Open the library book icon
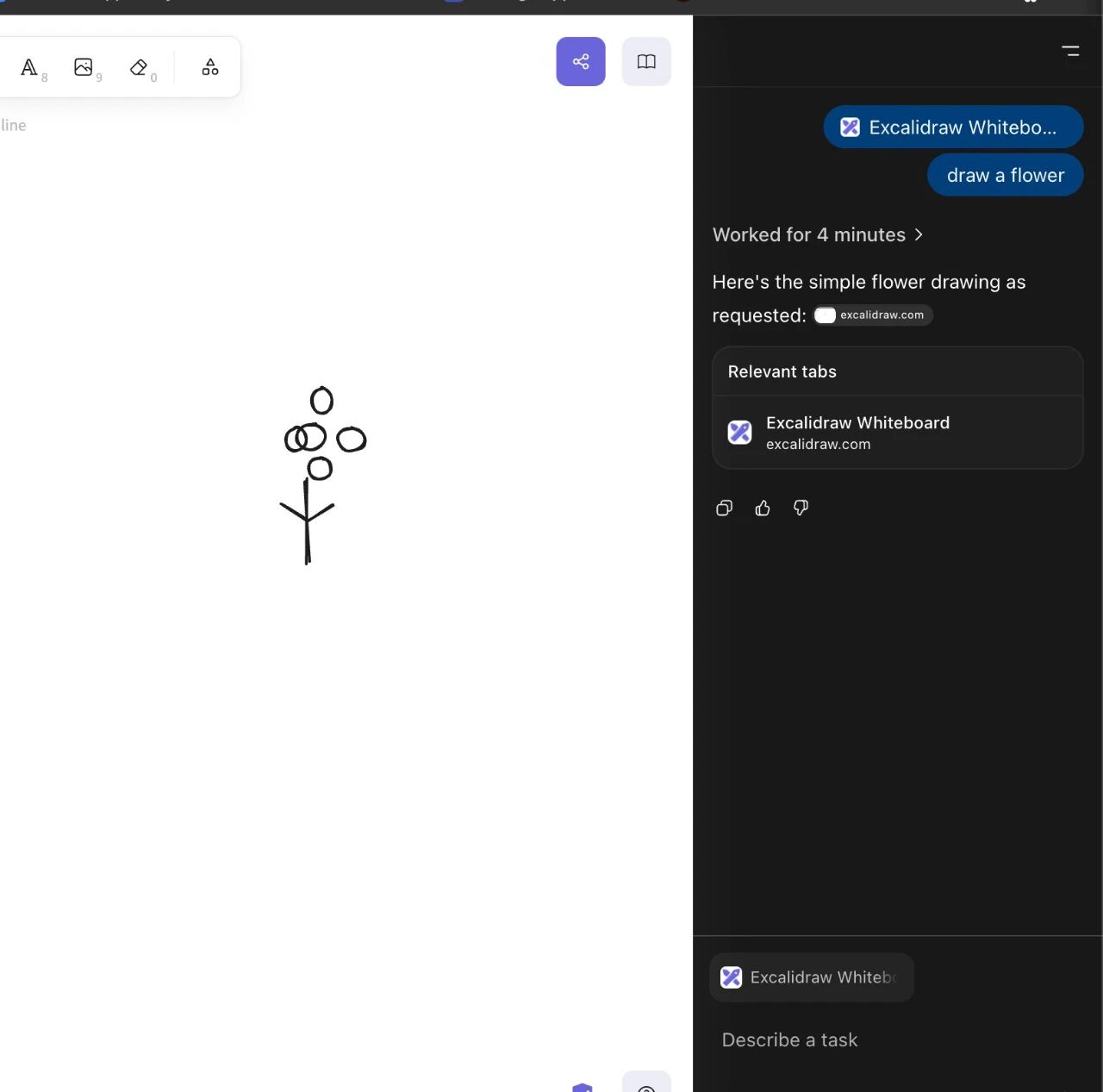 [x=646, y=61]
